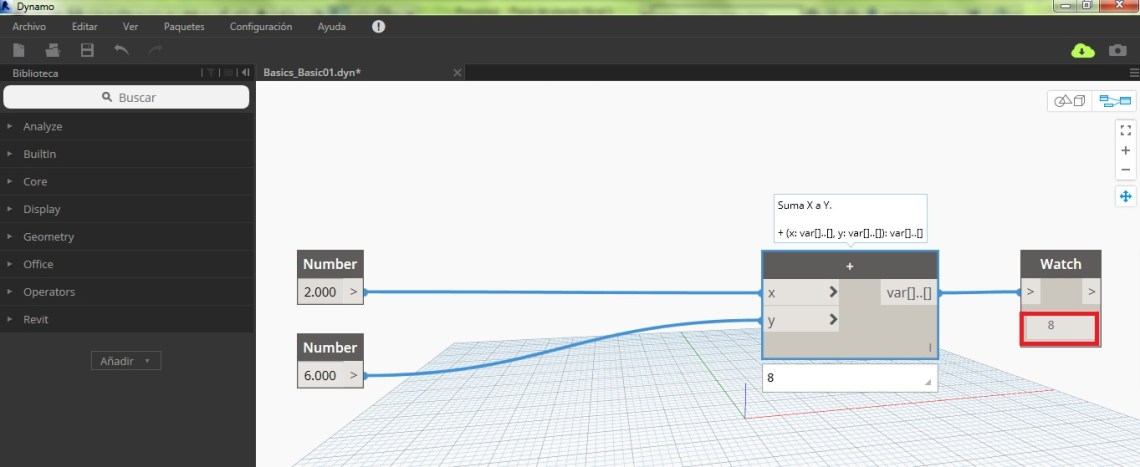The width and height of the screenshot is (1140, 467).
Task: Collapse the Biblioteca panel with arrow icon
Action: click(246, 73)
